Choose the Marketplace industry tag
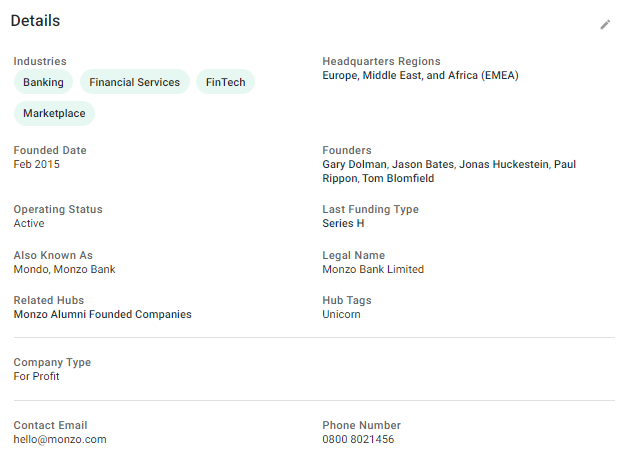 pos(54,114)
